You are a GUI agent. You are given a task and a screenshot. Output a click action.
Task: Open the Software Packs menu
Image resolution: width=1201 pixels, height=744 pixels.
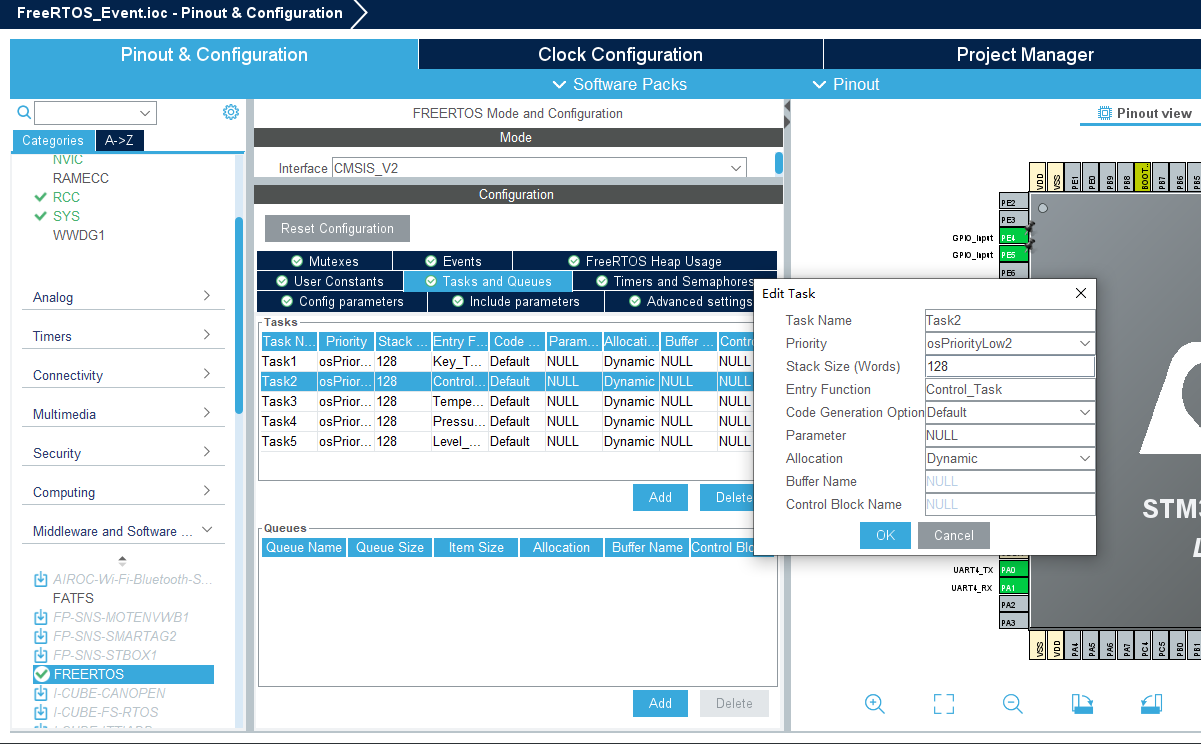pyautogui.click(x=619, y=84)
